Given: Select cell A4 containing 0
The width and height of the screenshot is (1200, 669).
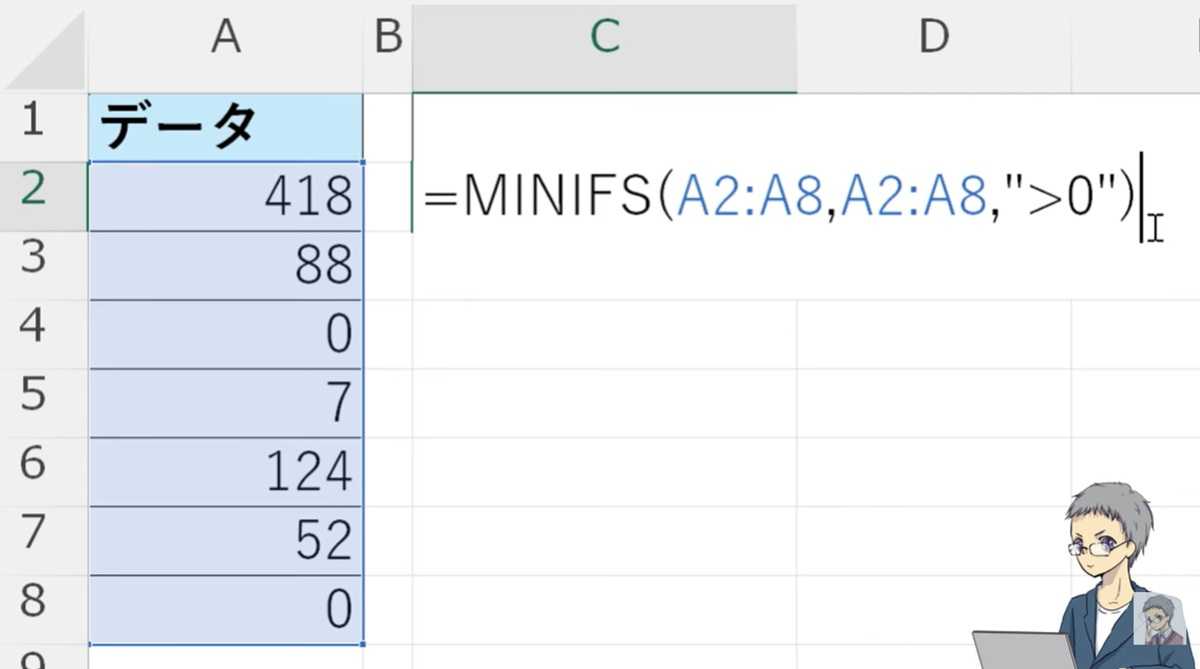Looking at the screenshot, I should (x=225, y=333).
